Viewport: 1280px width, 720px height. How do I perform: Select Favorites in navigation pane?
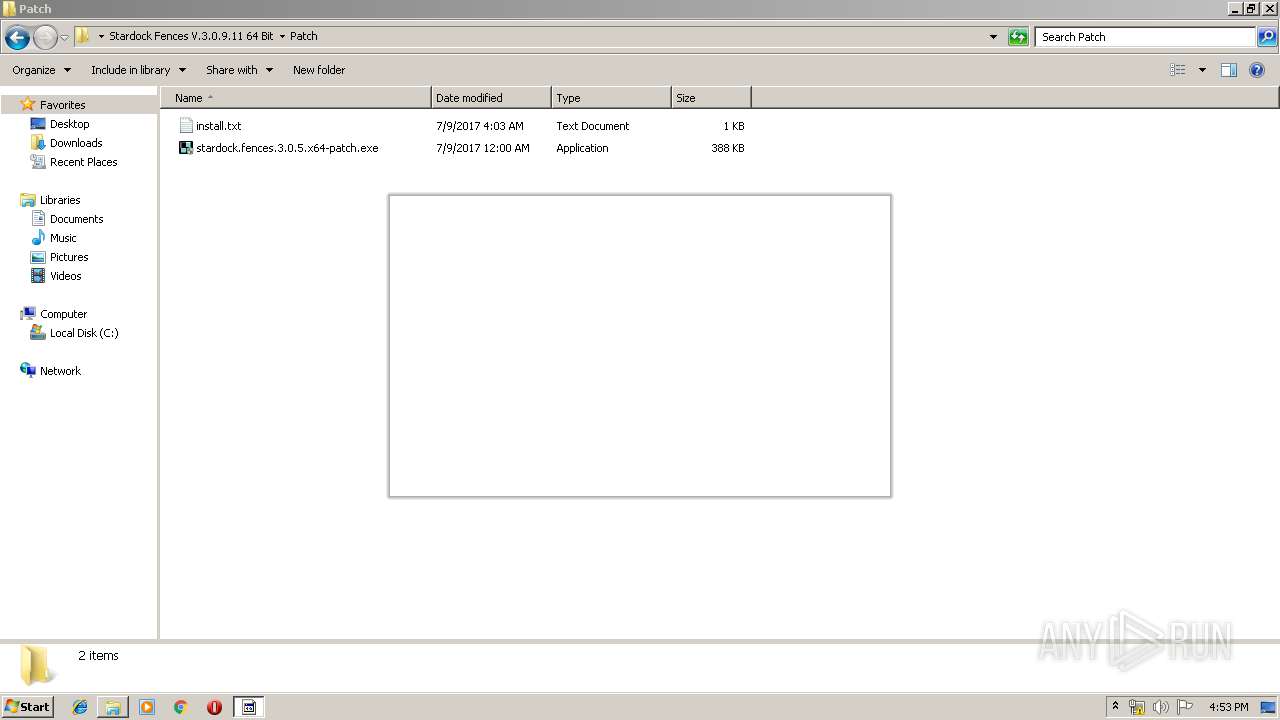pyautogui.click(x=62, y=105)
